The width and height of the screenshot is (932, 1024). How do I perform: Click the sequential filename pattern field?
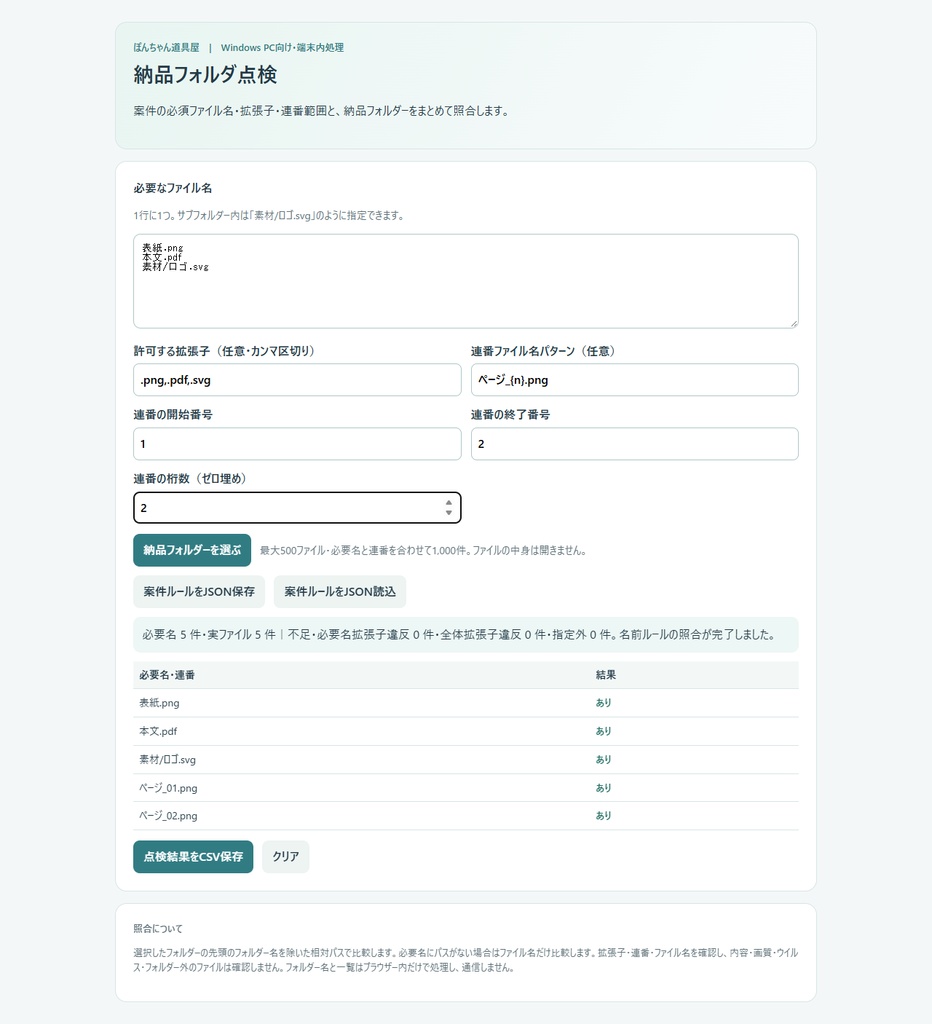(635, 379)
